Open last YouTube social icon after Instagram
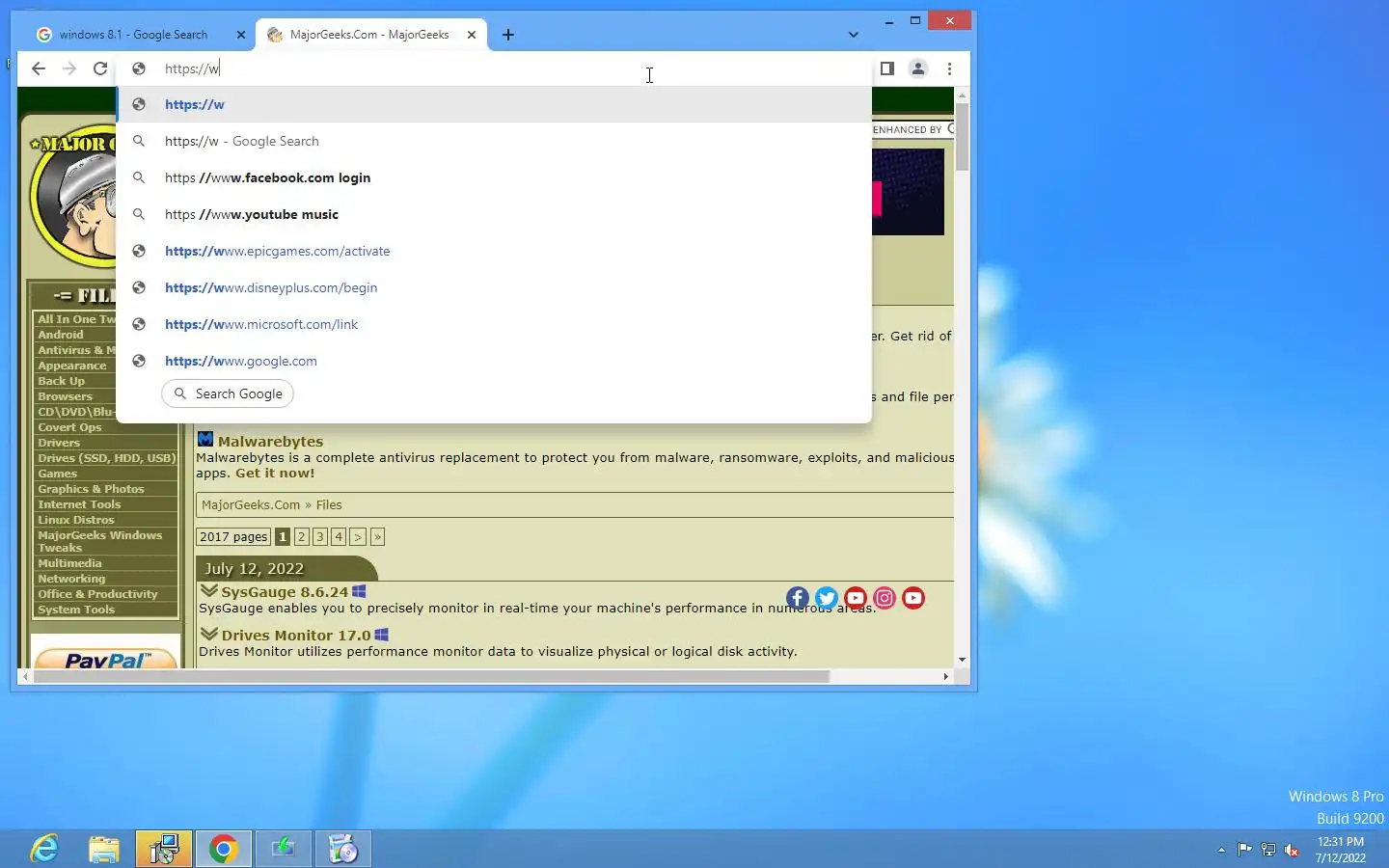The height and width of the screenshot is (868, 1389). [913, 598]
